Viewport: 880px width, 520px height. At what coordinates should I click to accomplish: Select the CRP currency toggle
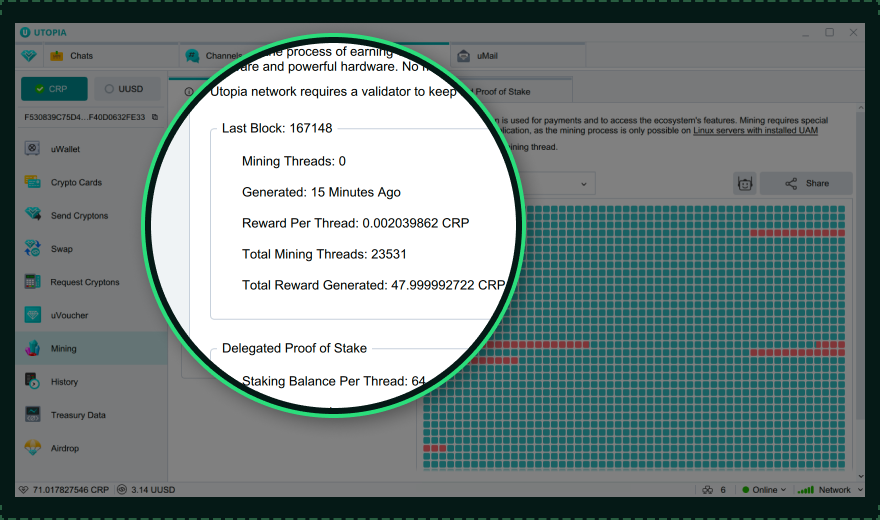click(x=54, y=89)
